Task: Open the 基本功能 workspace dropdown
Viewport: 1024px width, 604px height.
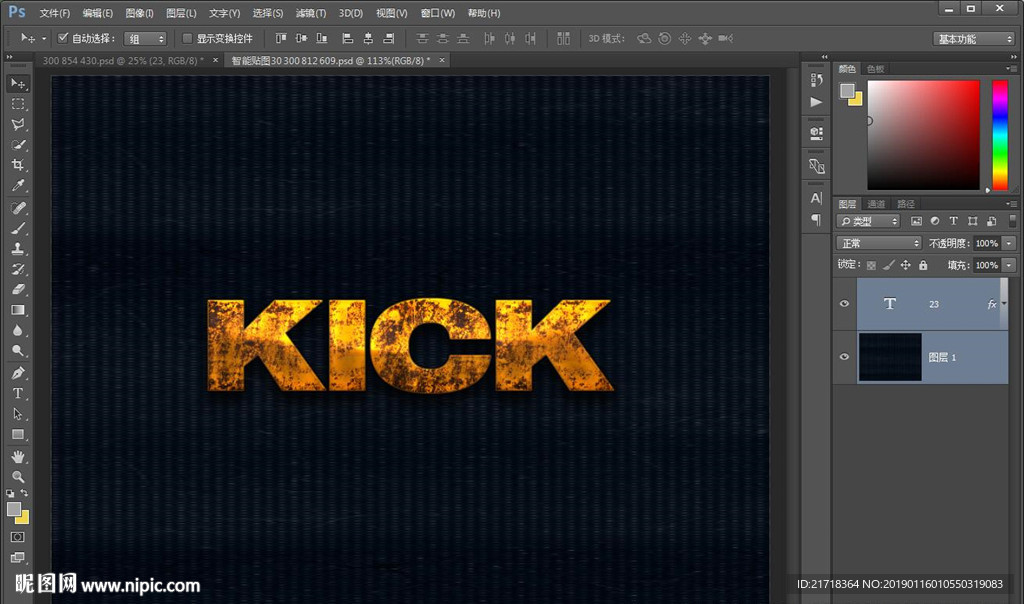Action: [974, 39]
